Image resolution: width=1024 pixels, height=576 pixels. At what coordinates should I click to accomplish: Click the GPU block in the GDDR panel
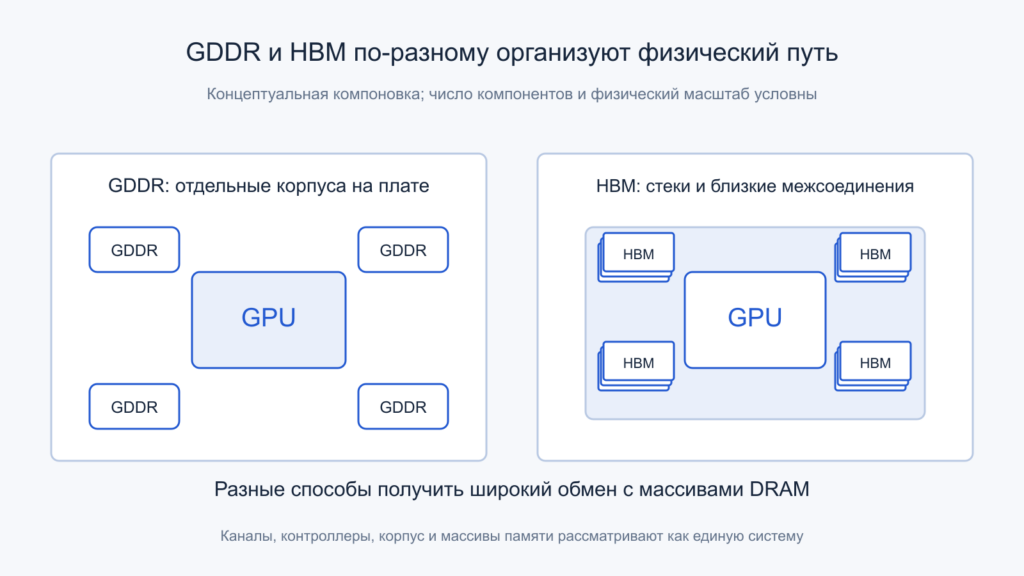coord(268,320)
